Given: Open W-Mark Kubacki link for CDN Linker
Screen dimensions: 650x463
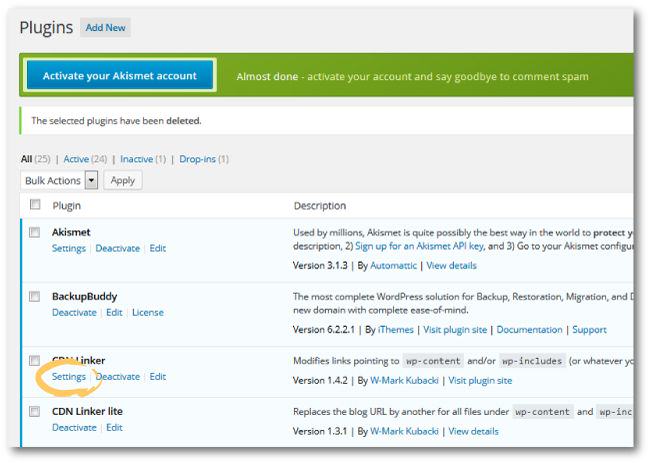Looking at the screenshot, I should [x=404, y=381].
